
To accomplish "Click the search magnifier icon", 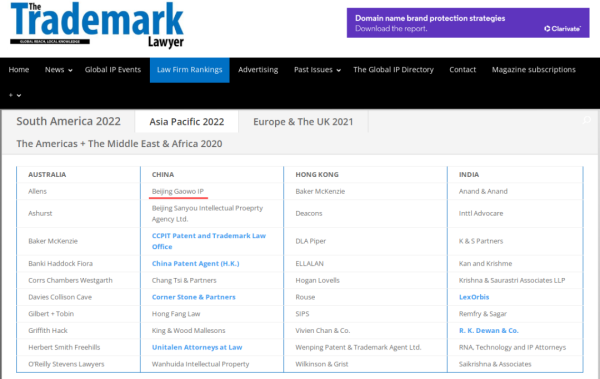I will click(x=586, y=121).
